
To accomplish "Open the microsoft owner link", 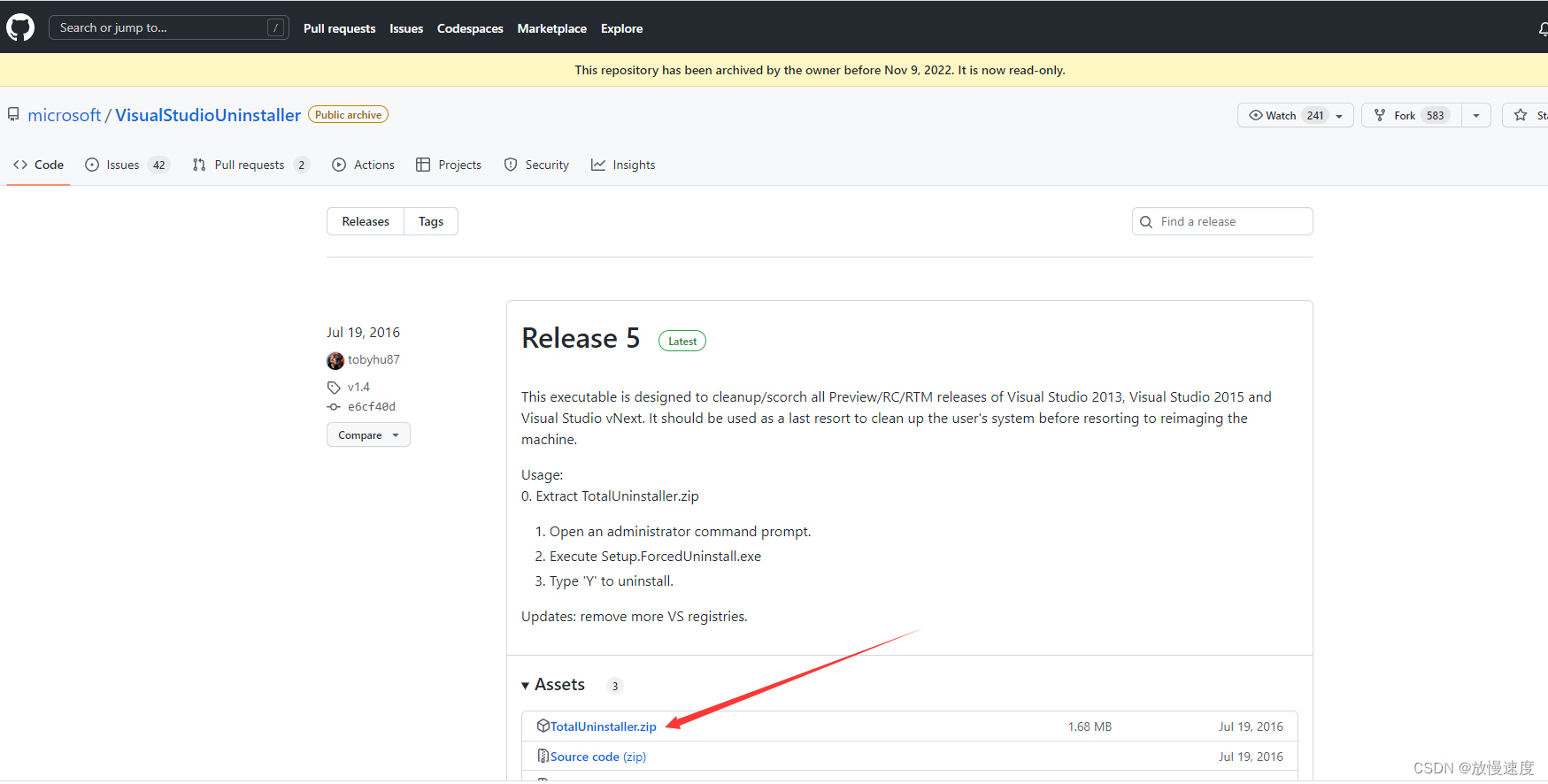I will [x=65, y=115].
